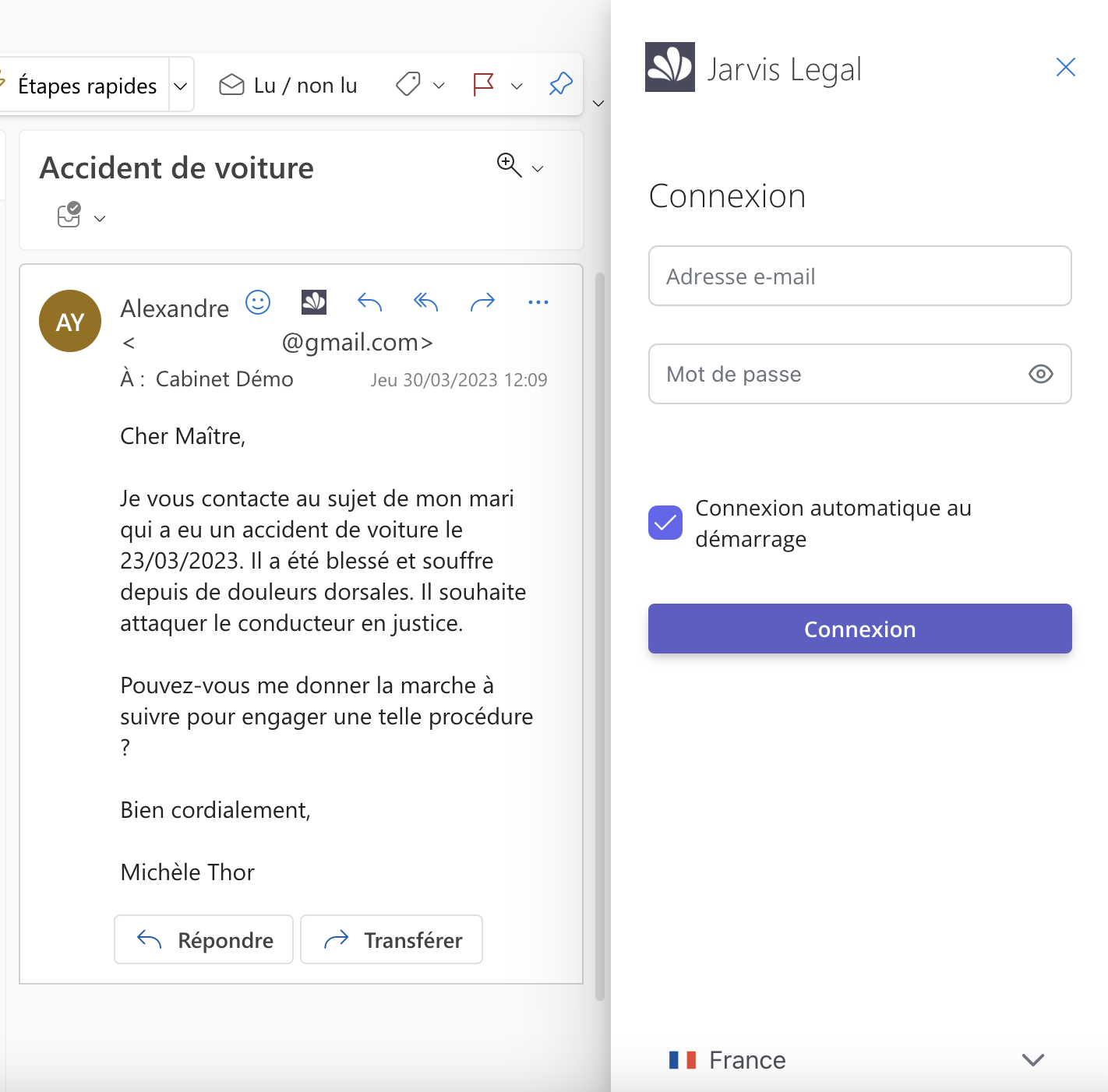
Task: Click the Michèle Thor signature
Action: pos(188,872)
